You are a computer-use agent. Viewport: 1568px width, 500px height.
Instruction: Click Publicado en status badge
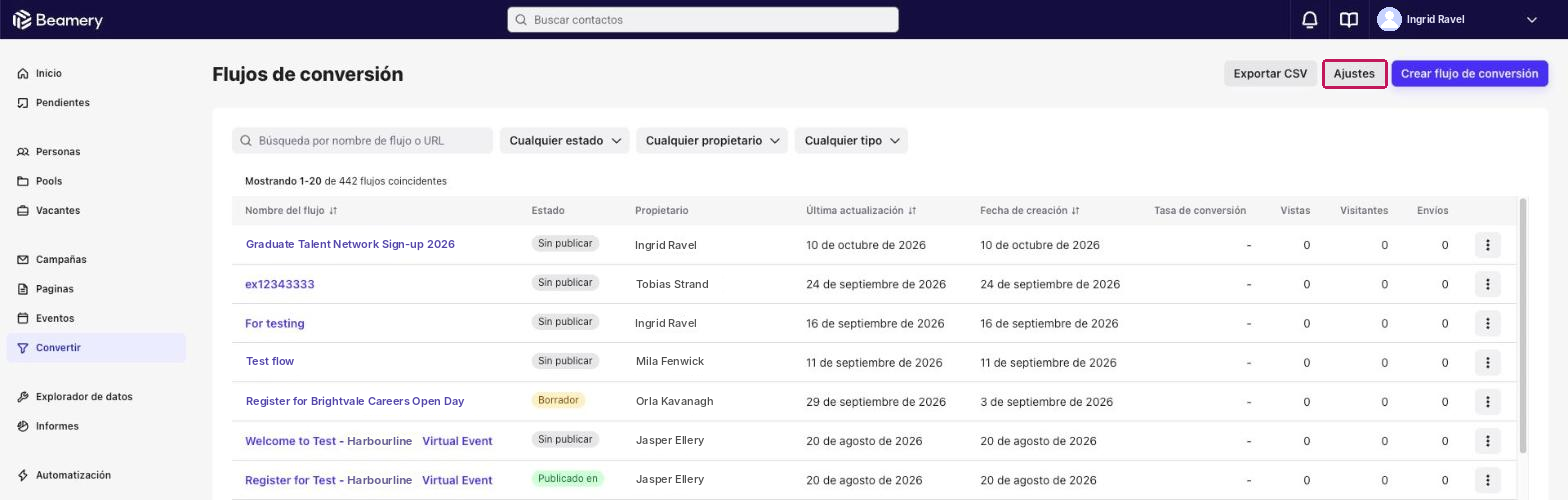coord(568,479)
